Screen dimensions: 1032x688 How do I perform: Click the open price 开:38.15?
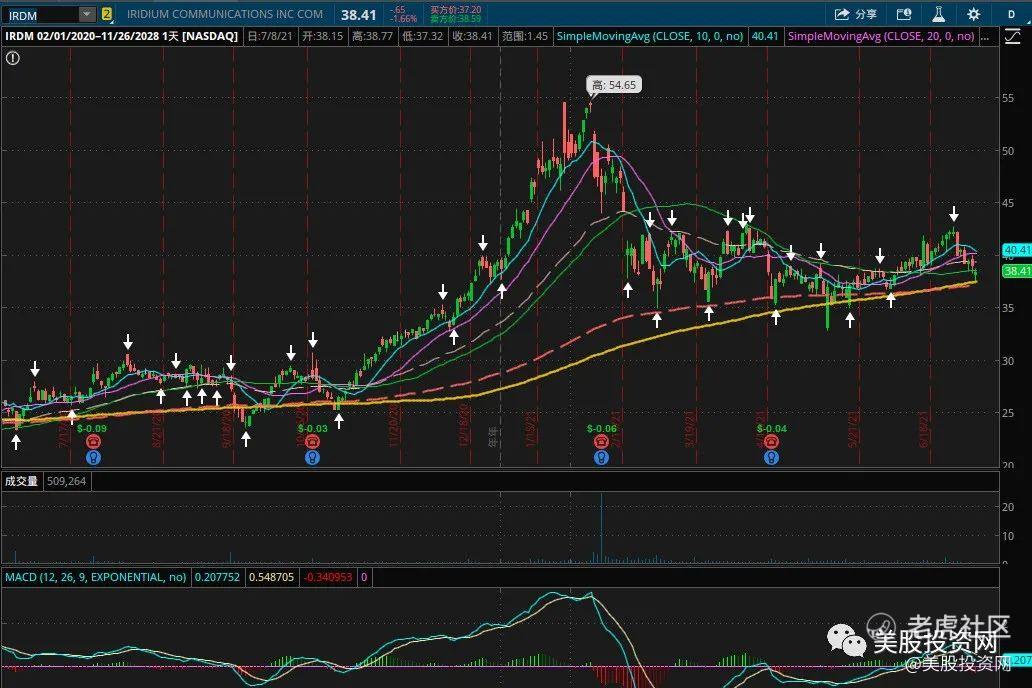point(322,36)
